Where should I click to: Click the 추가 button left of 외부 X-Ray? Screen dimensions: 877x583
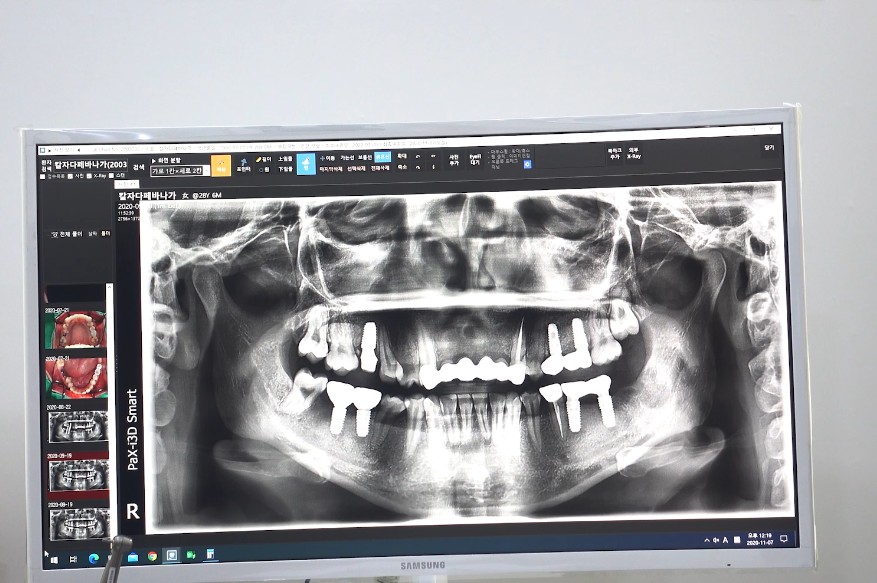coord(614,154)
